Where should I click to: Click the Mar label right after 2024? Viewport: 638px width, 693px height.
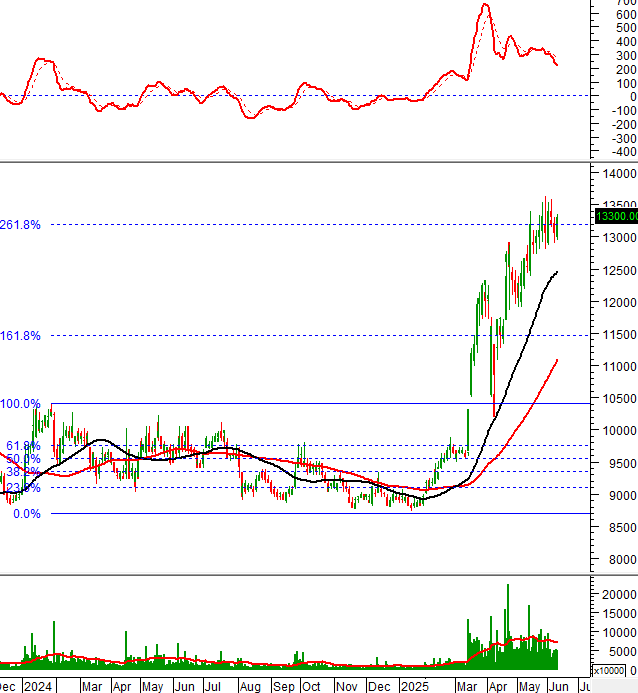(x=92, y=686)
